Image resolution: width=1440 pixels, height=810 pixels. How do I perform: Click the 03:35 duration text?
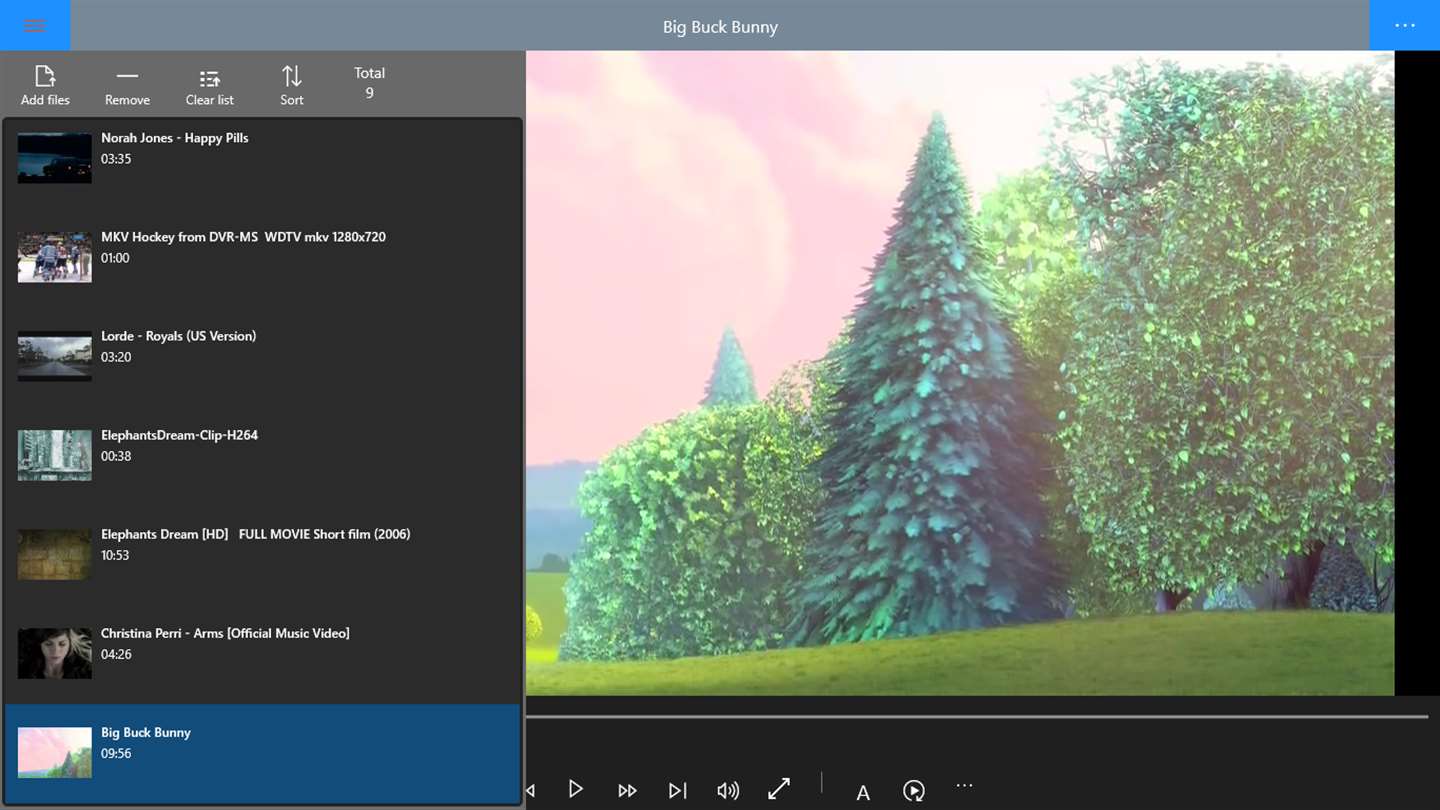(116, 159)
